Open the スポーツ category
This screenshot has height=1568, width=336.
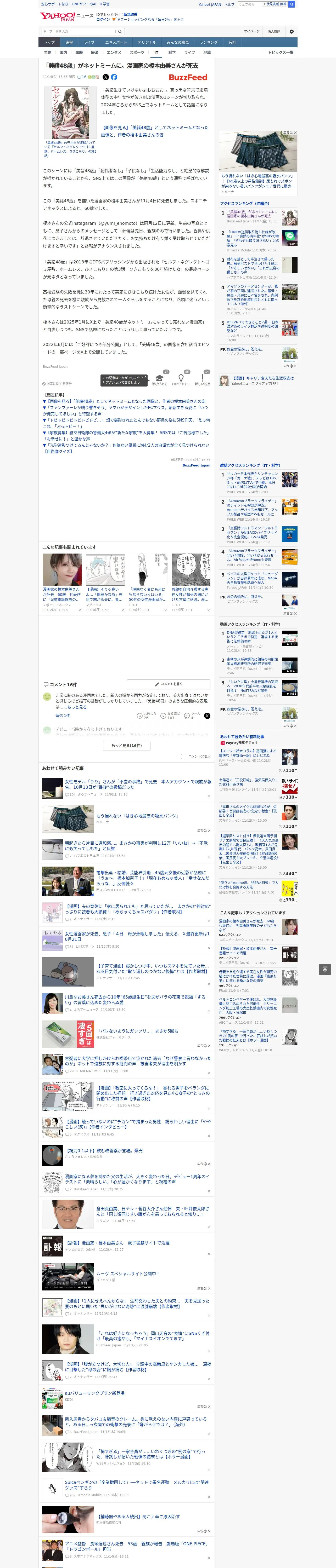tap(137, 52)
